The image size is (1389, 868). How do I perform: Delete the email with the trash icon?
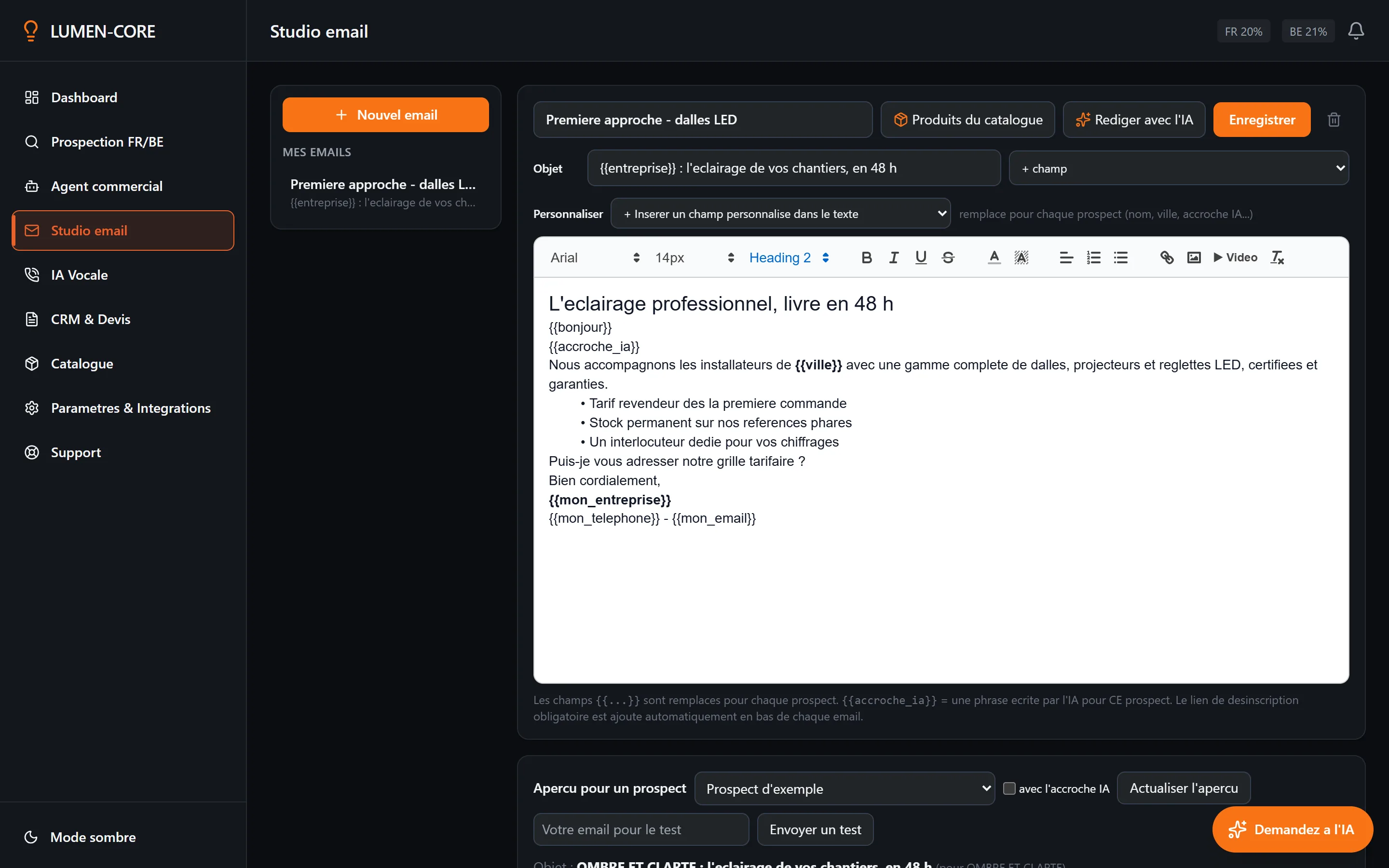point(1334,120)
